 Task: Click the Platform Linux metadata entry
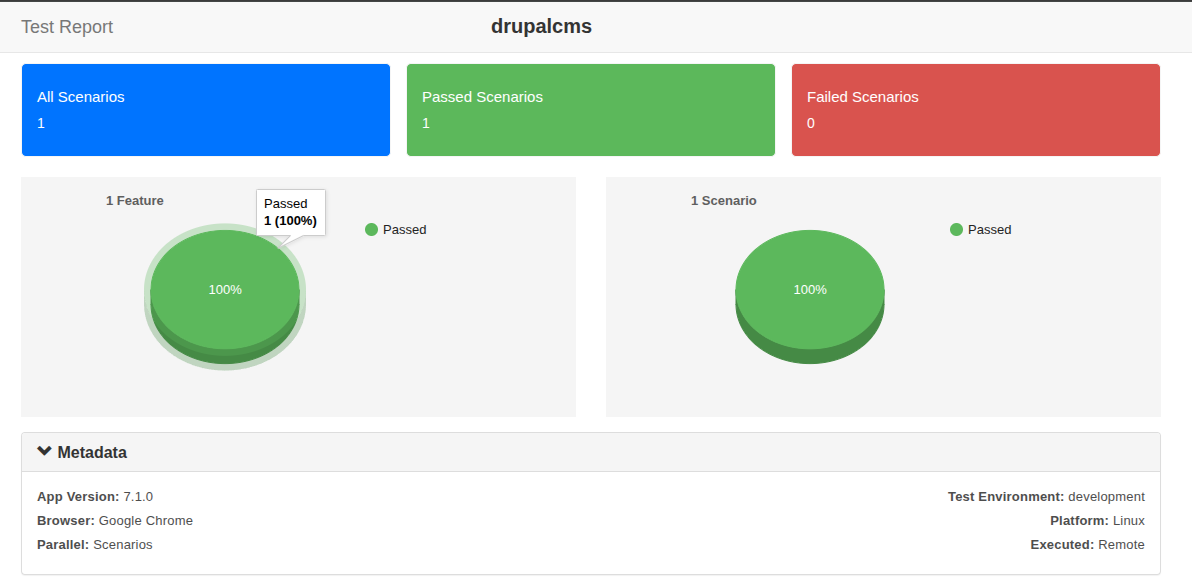tap(1097, 521)
